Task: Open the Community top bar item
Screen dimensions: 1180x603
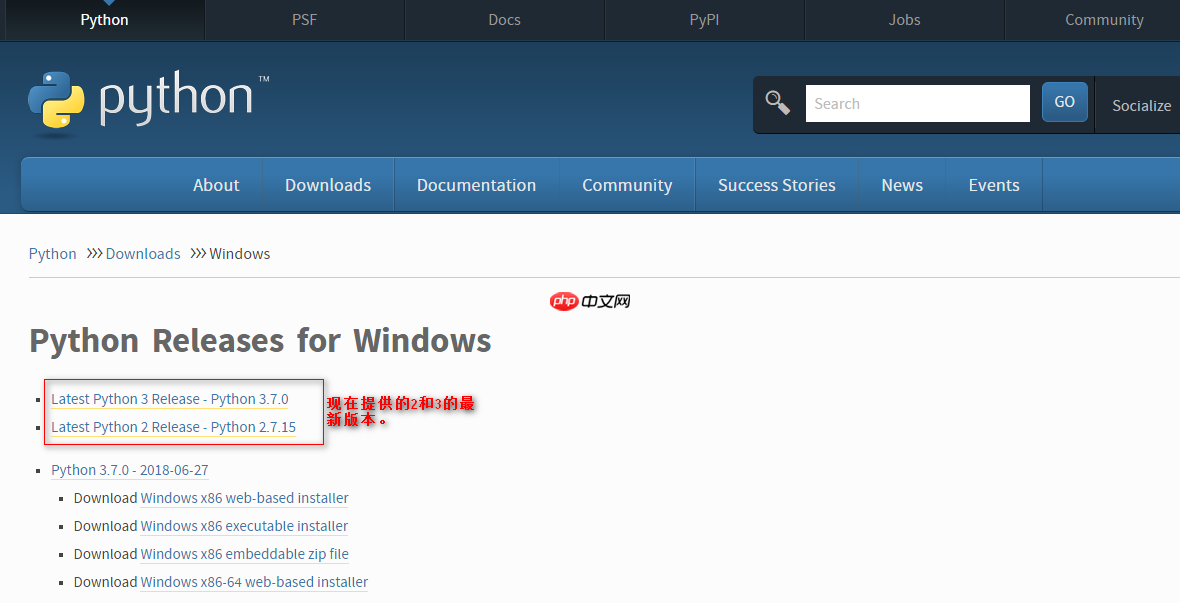Action: coord(1104,19)
